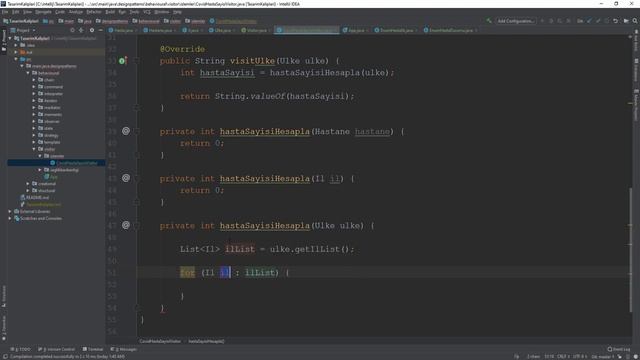
Task: Collapse the TasarimKaliplari project root
Action: [x=10, y=38]
